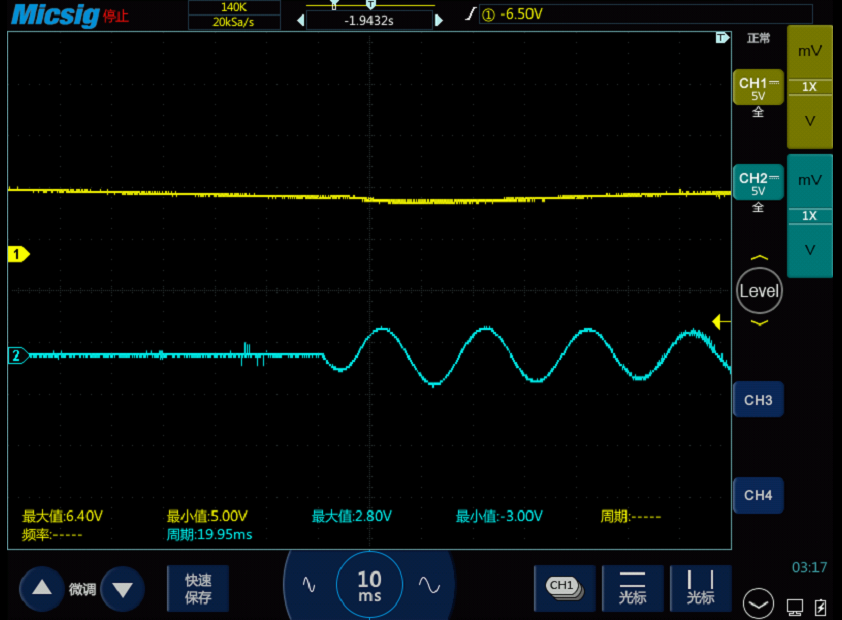
Task: Toggle the CH2 channel button
Action: 758,183
